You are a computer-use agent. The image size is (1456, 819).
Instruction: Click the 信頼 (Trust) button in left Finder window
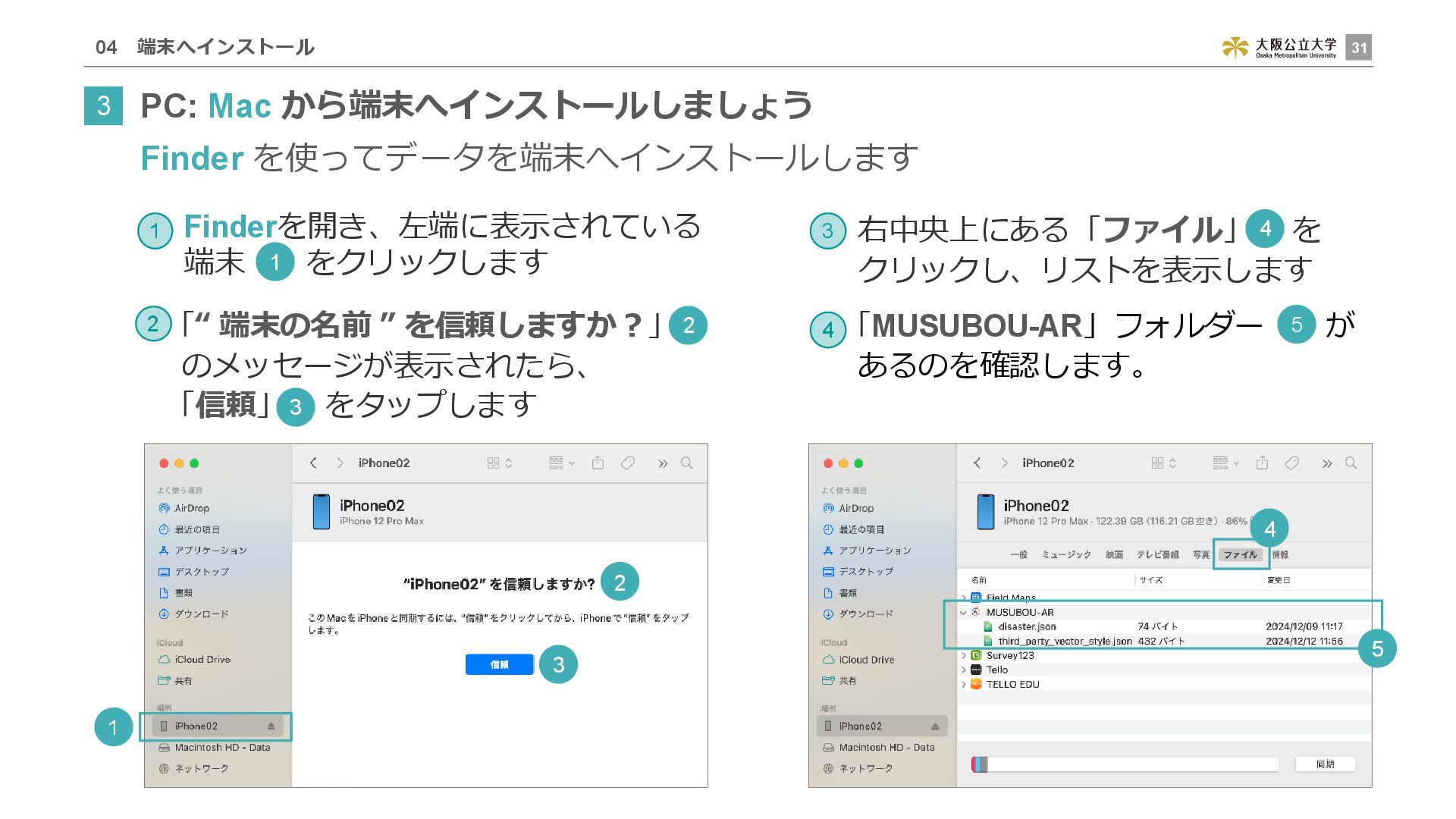point(499,664)
